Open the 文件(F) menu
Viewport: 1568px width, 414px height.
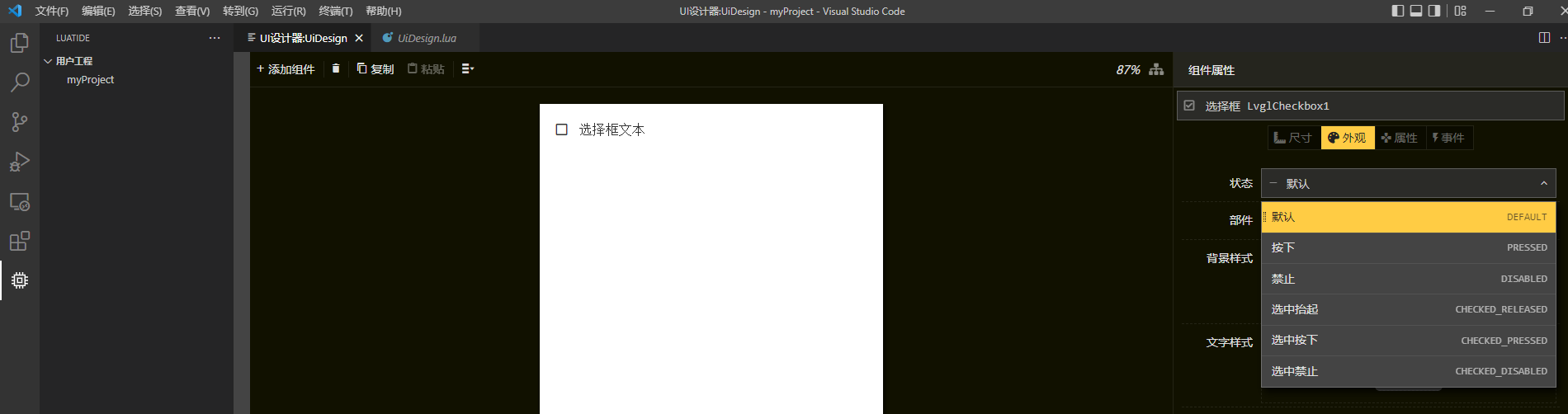coord(52,11)
